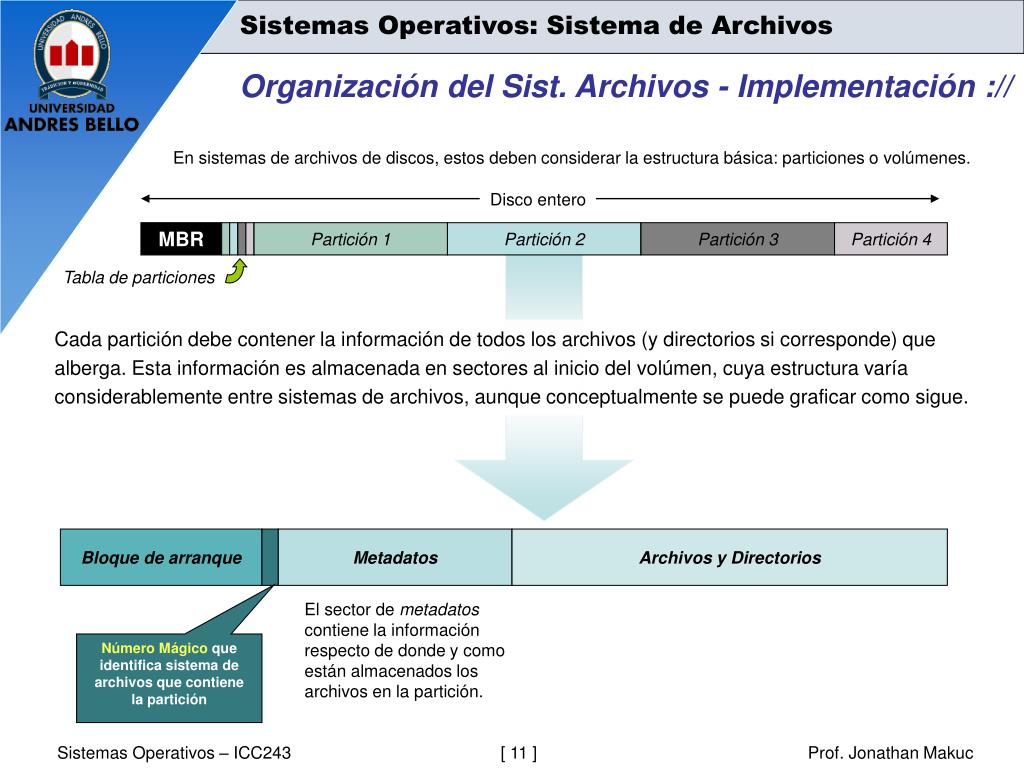Select the black MBR block
Screen dimensions: 1024x768
pos(181,239)
